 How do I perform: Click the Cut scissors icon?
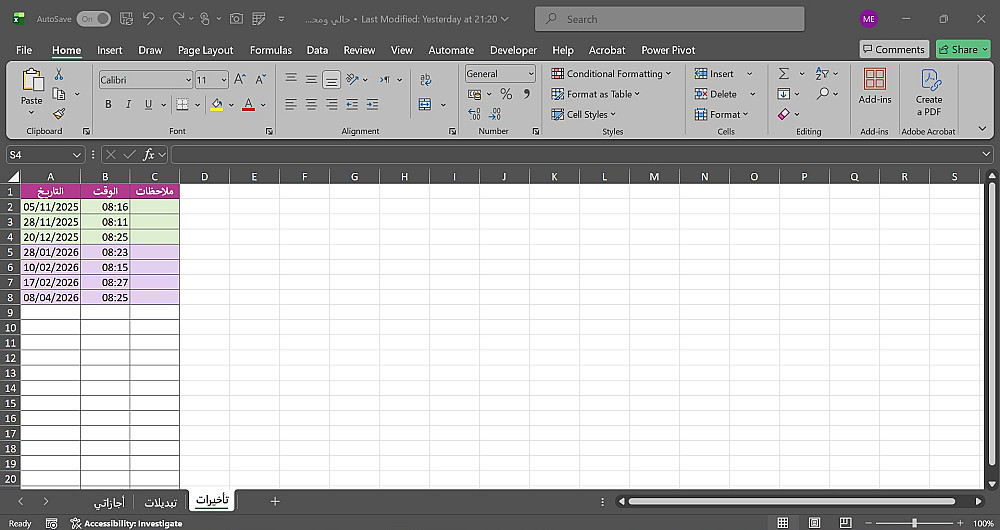[59, 74]
